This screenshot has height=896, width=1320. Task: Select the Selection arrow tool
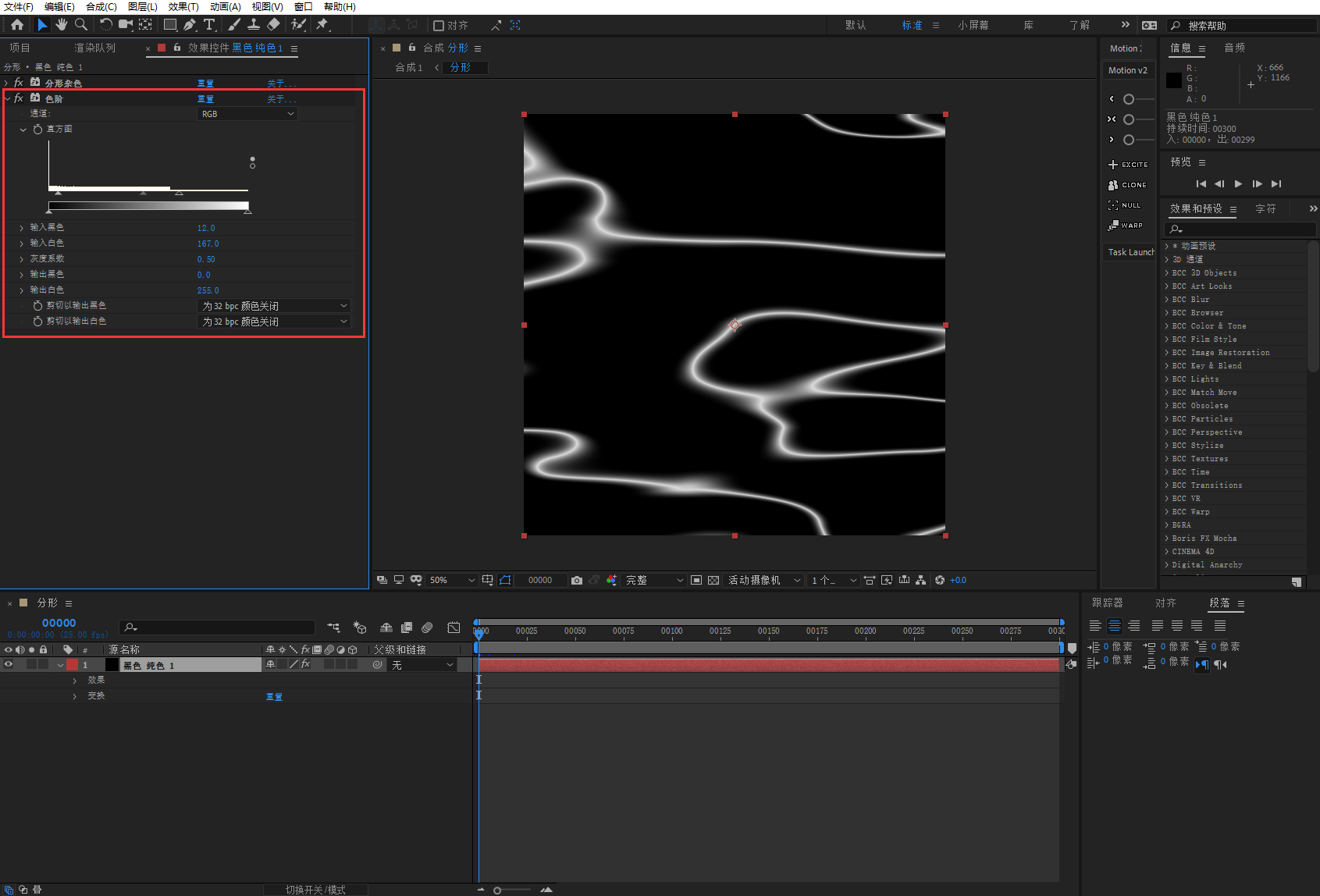tap(42, 25)
